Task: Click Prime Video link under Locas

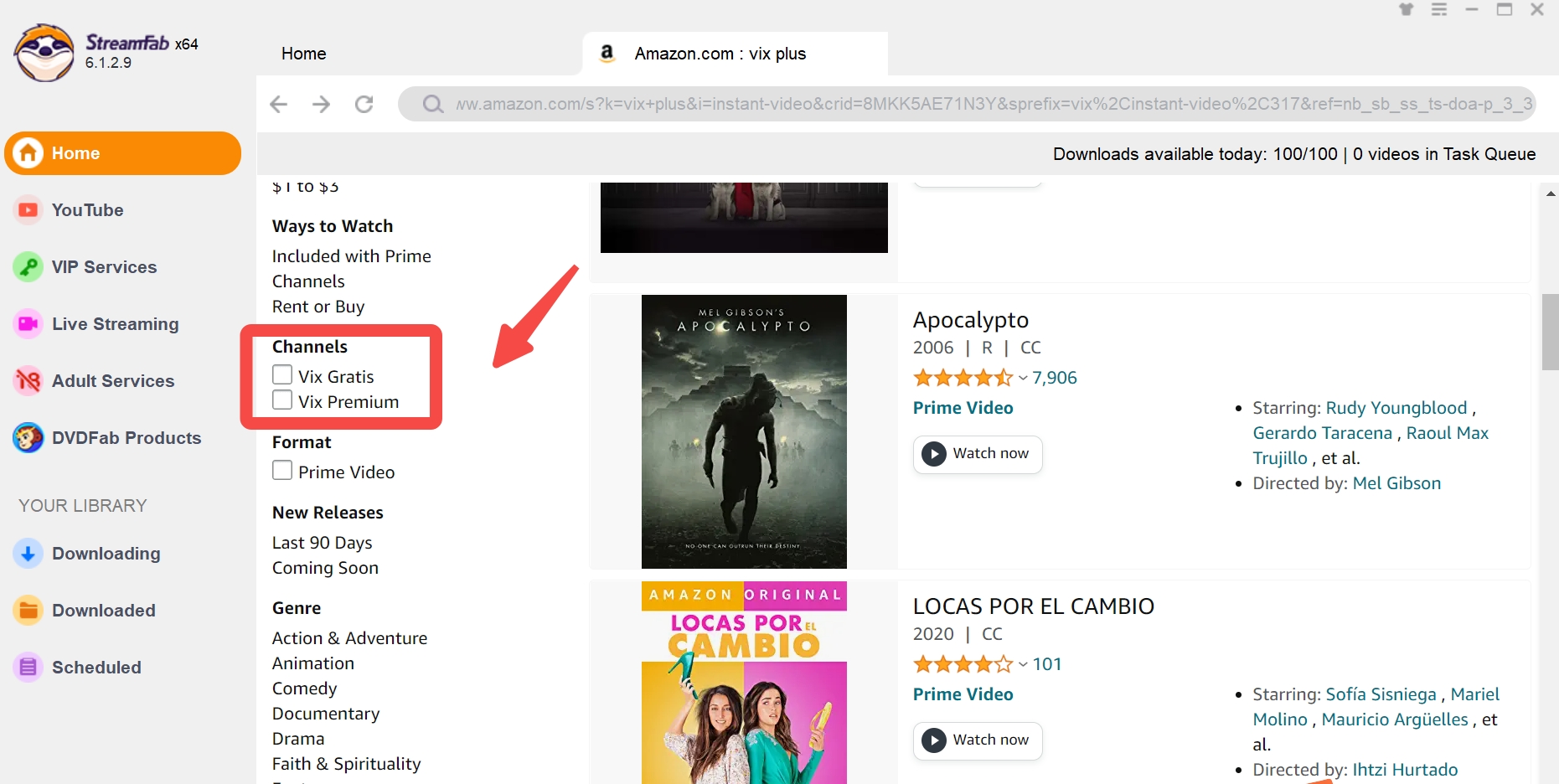Action: pyautogui.click(x=963, y=694)
